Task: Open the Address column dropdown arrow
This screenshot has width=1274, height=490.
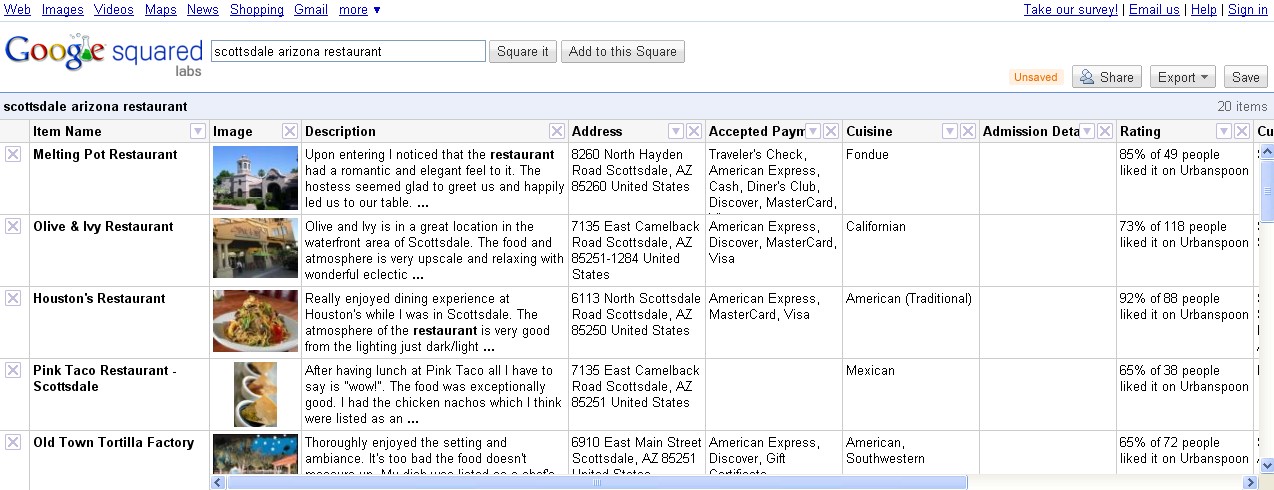Action: (676, 131)
